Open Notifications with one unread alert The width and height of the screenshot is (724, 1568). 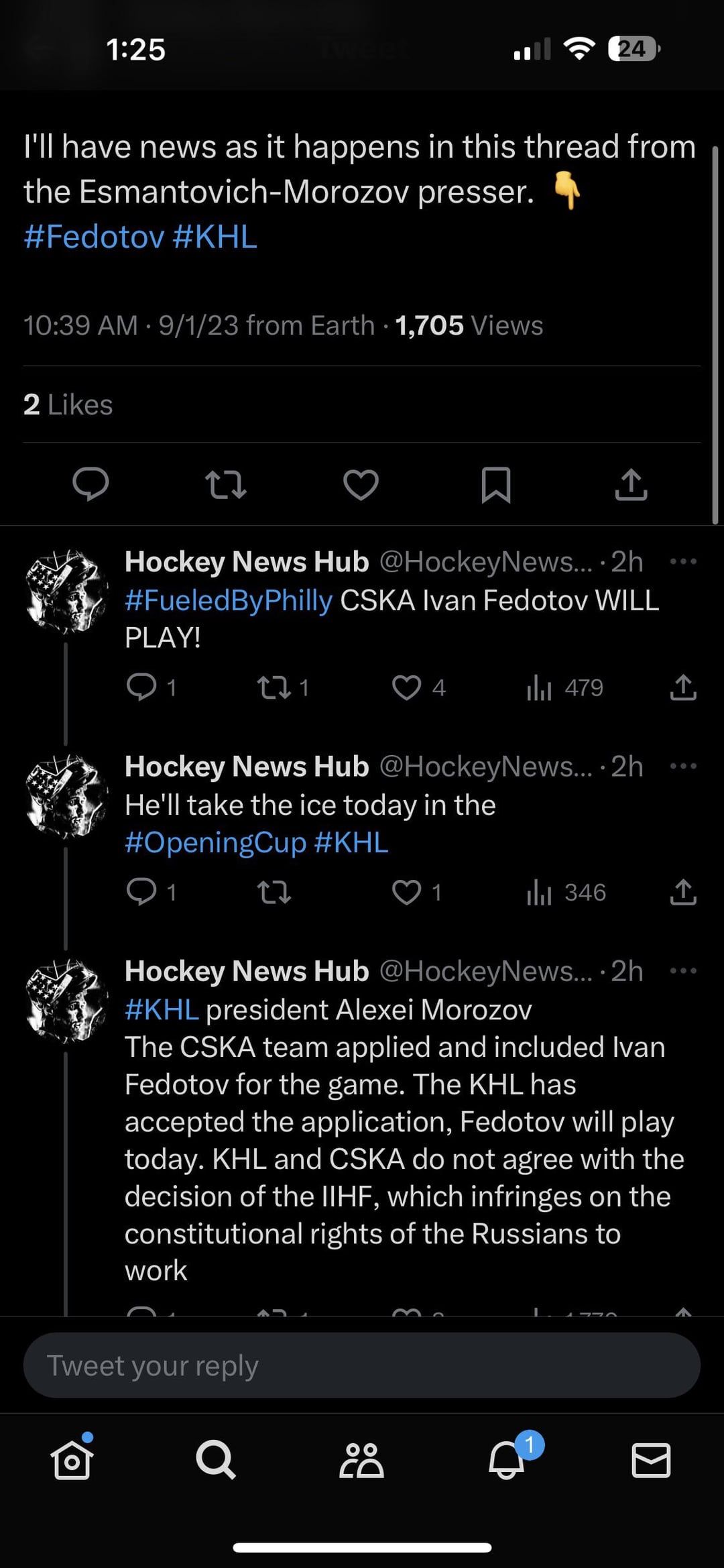[507, 1460]
